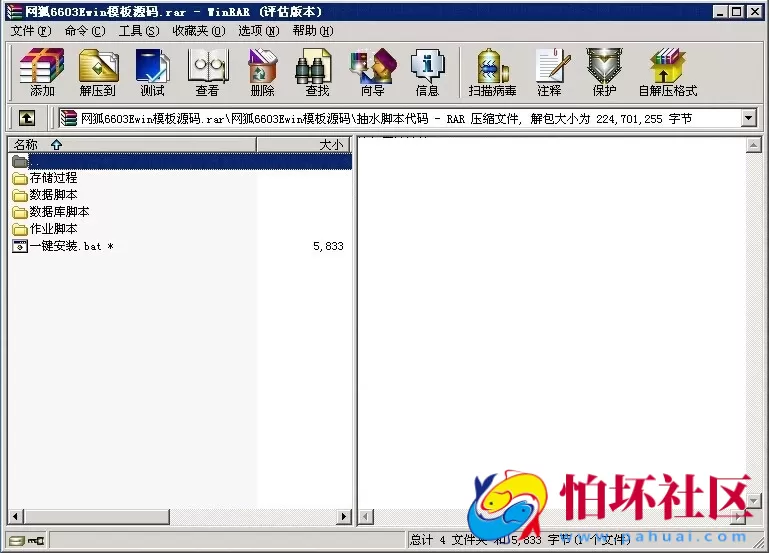Click the WinRAR title bar app icon
The width and height of the screenshot is (769, 553).
coord(15,12)
